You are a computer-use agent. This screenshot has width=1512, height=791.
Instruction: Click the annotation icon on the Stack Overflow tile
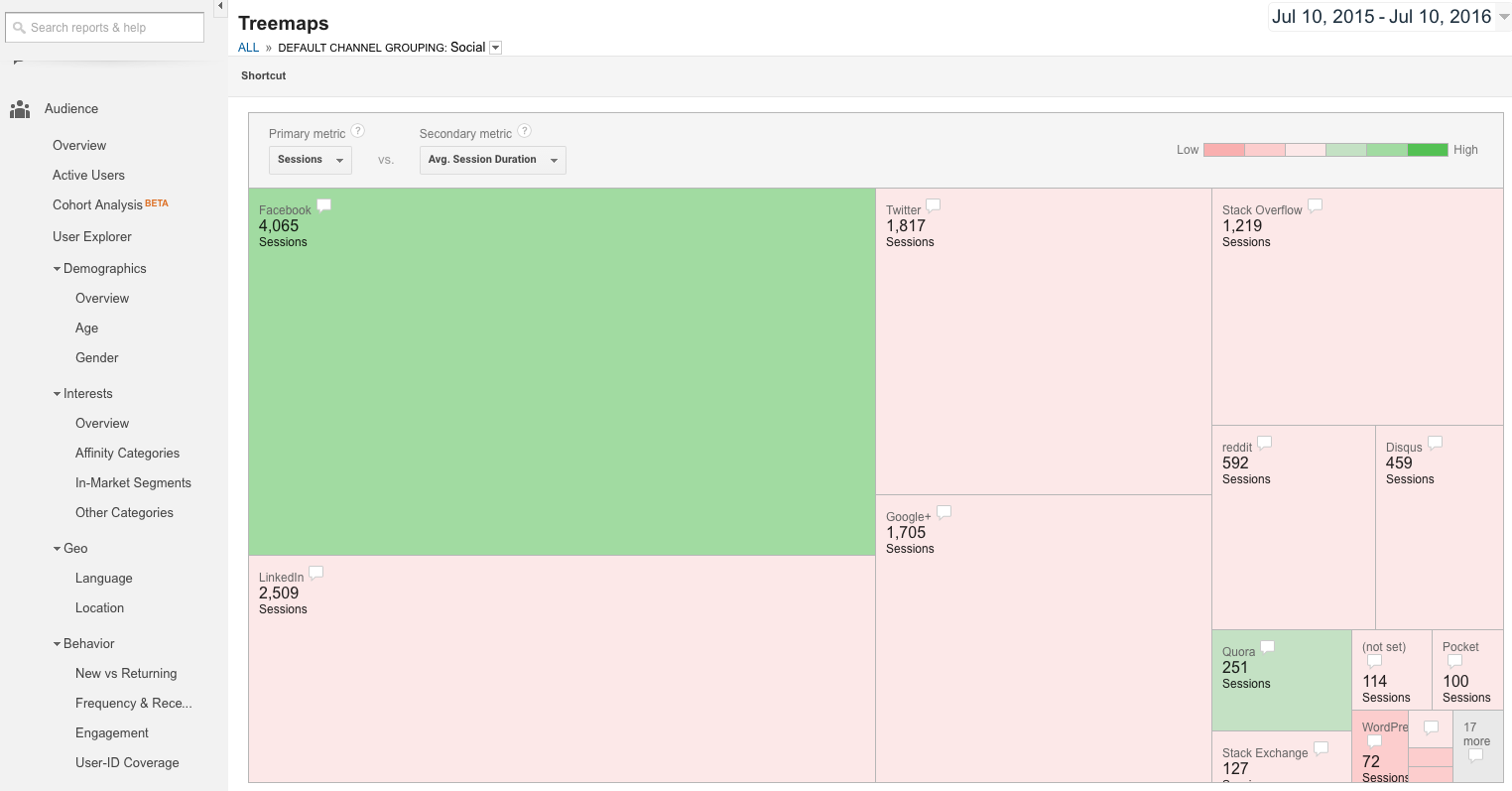pyautogui.click(x=1315, y=204)
